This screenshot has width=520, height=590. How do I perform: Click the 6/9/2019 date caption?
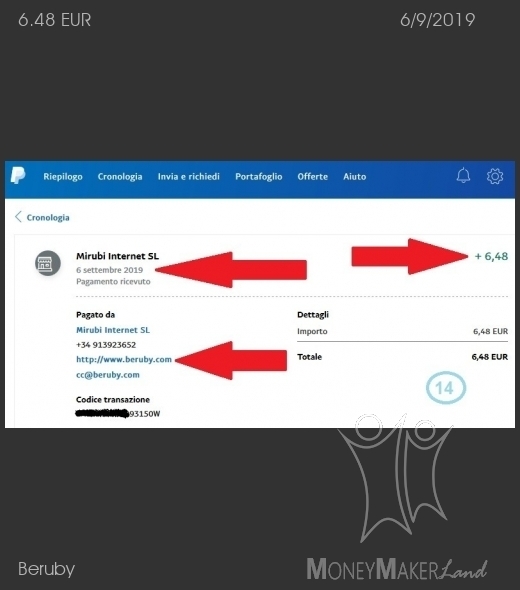(x=438, y=20)
